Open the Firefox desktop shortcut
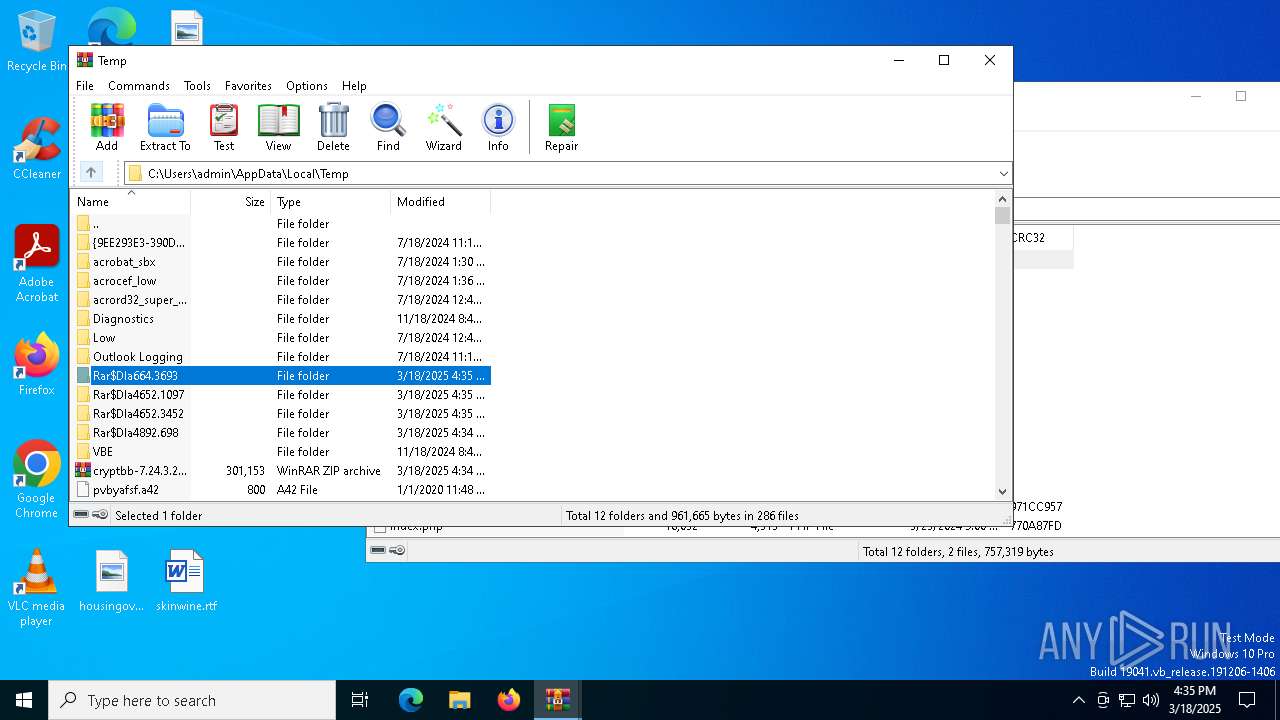This screenshot has width=1280, height=720. pyautogui.click(x=37, y=365)
